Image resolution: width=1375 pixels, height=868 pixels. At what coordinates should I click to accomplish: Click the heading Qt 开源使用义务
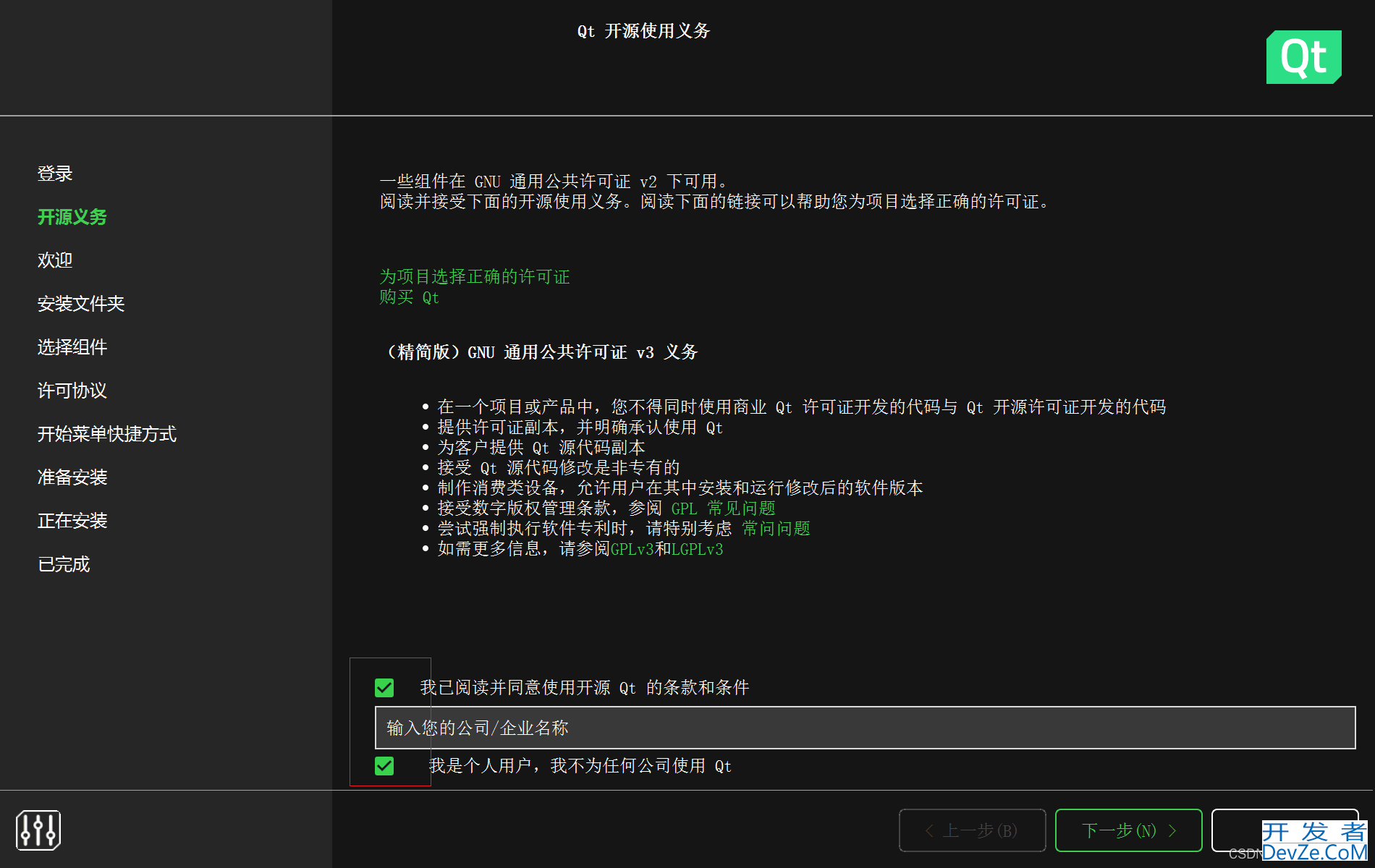(x=643, y=31)
